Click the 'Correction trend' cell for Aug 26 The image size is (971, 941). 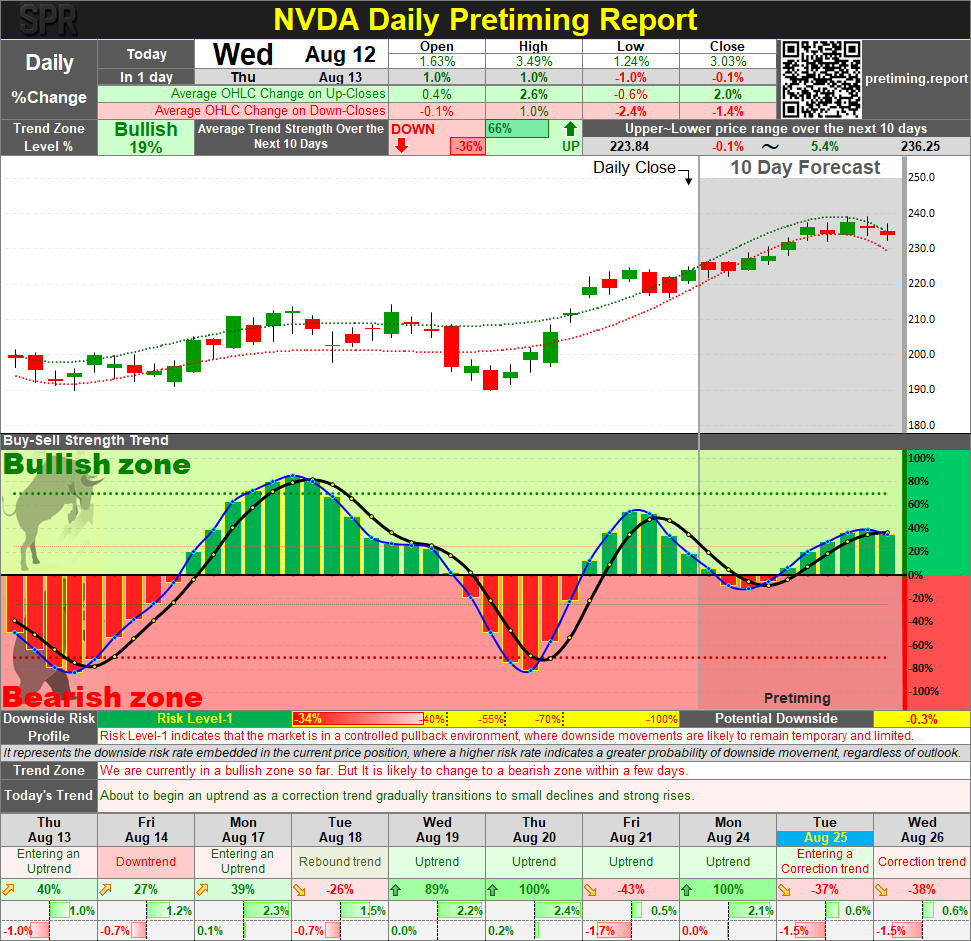pos(922,862)
